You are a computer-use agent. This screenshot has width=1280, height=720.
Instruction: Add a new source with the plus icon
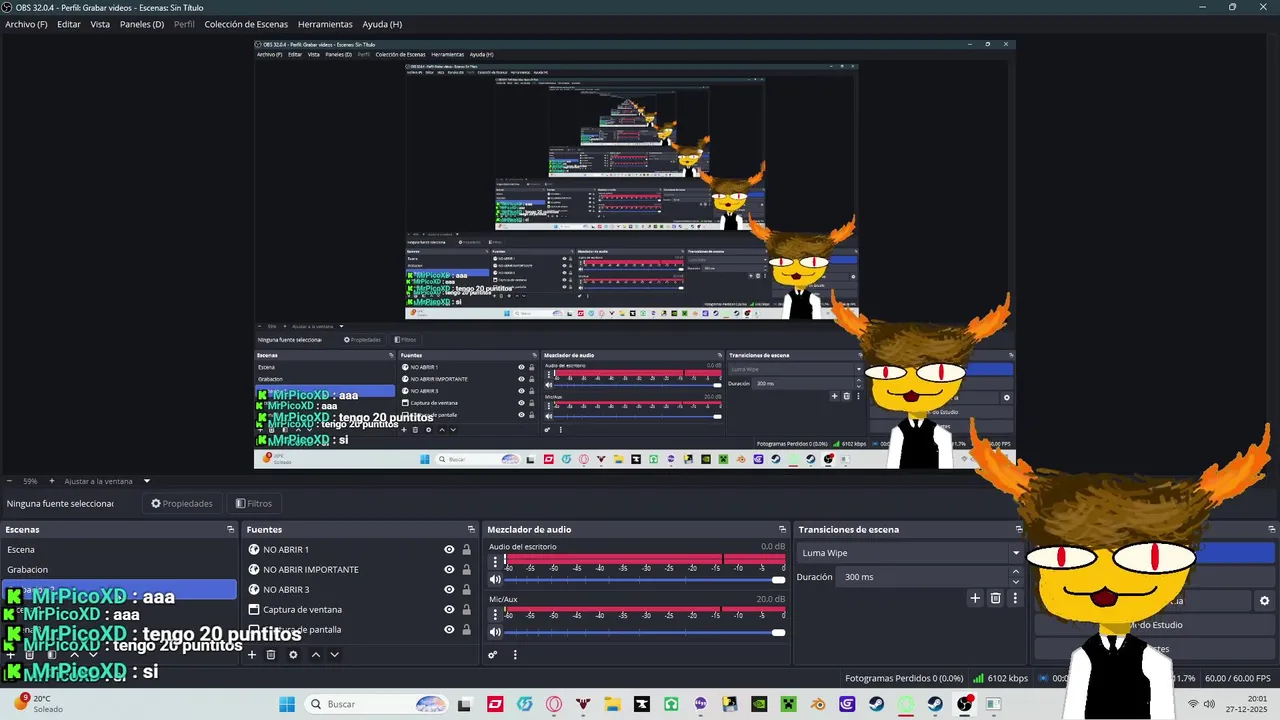252,655
